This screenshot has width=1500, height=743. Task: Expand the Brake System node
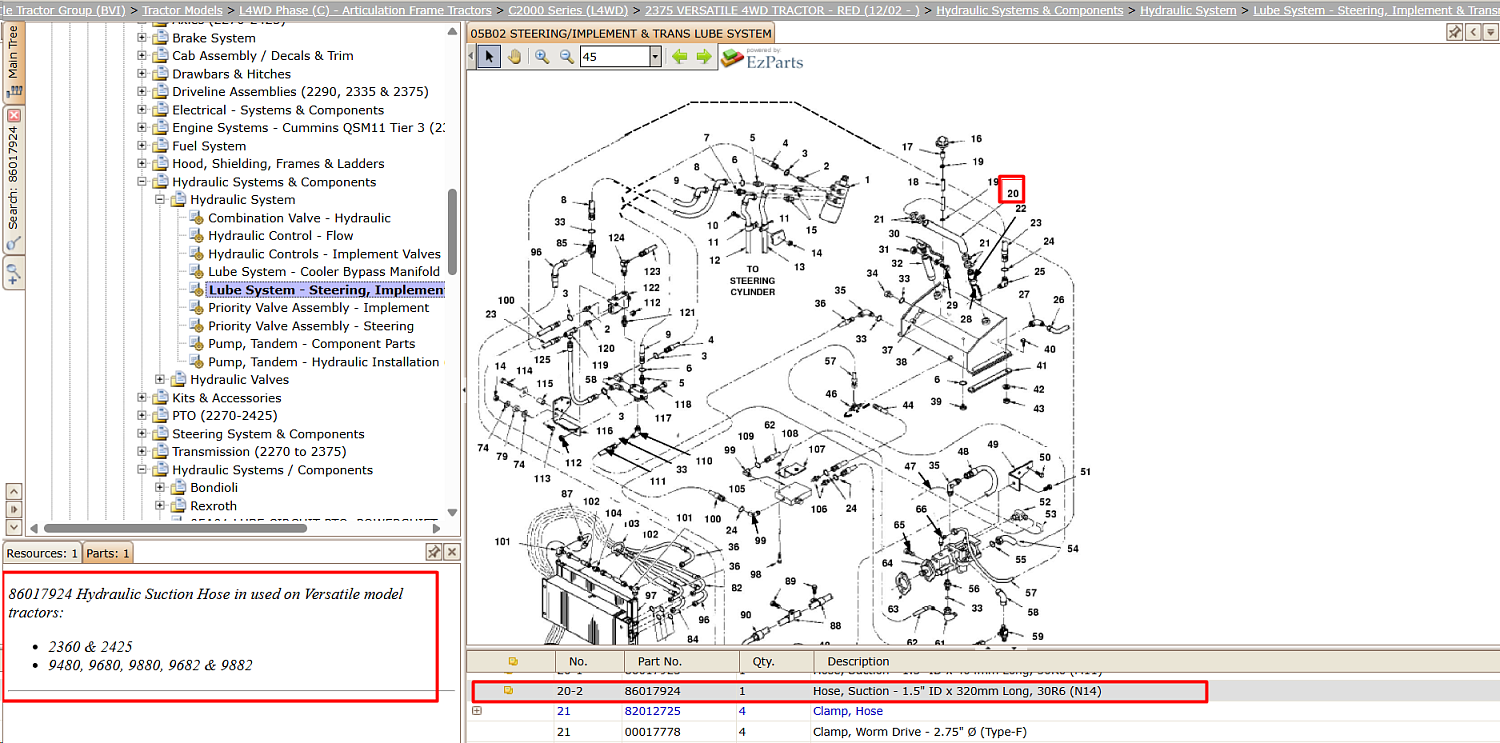coord(142,38)
